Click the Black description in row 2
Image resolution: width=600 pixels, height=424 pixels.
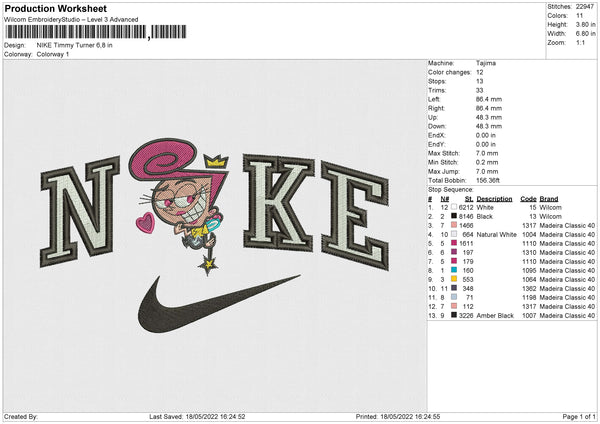(x=484, y=216)
